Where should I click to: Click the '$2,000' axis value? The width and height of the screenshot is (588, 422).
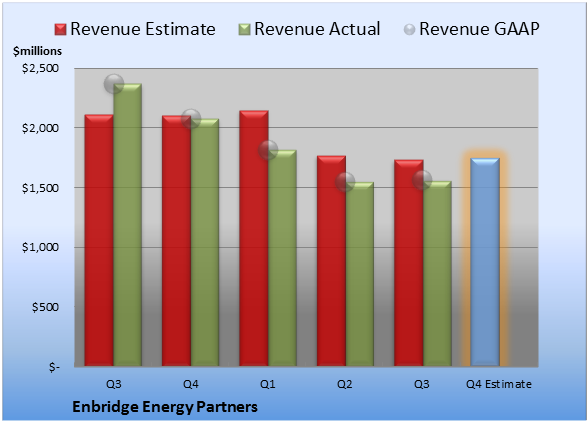click(40, 128)
